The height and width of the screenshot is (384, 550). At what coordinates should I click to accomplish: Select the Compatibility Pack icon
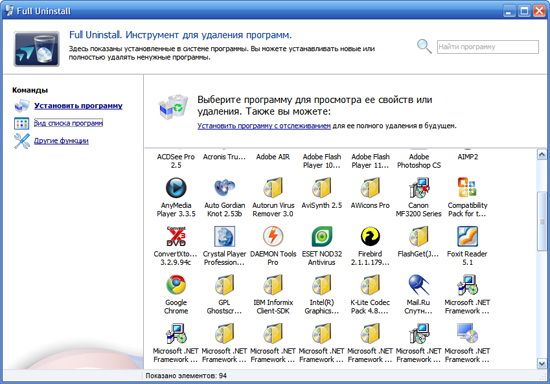click(467, 188)
